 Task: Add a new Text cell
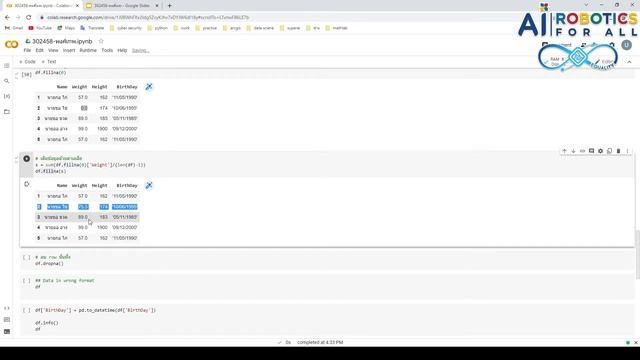tap(49, 62)
